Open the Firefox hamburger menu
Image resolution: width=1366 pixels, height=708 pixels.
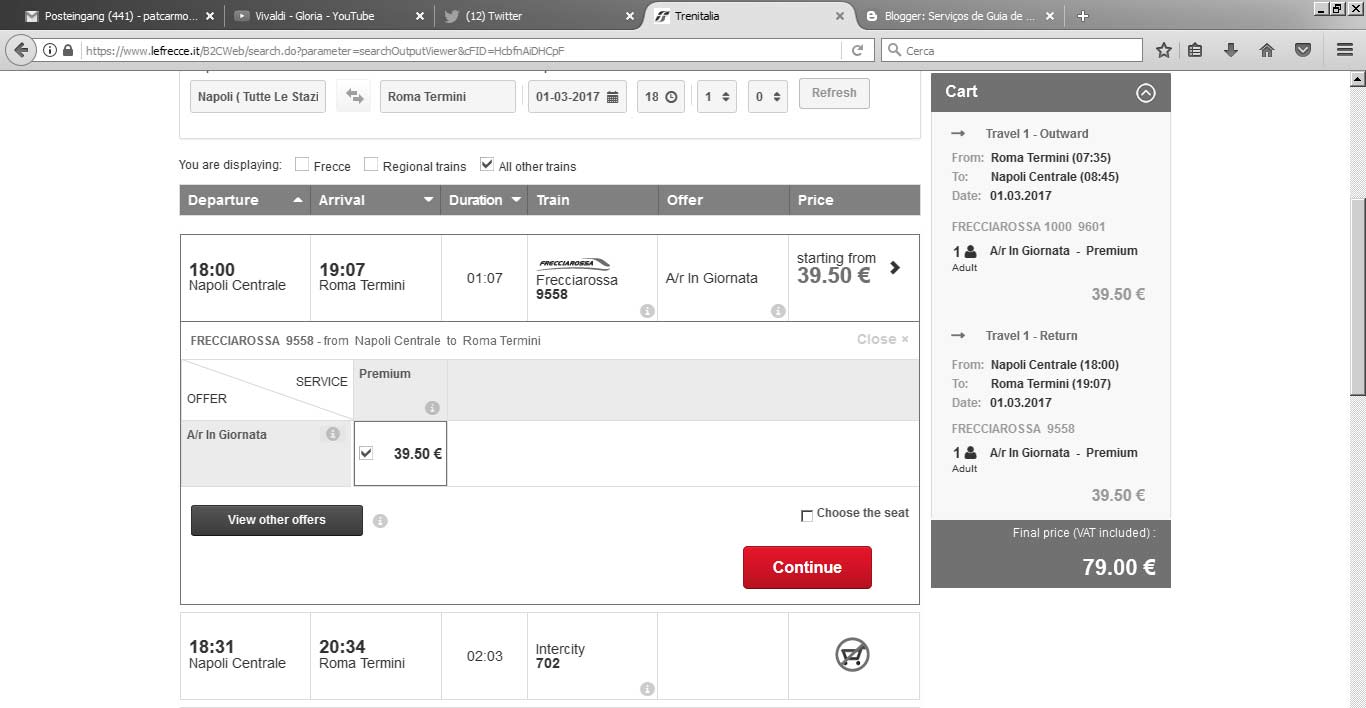point(1345,50)
